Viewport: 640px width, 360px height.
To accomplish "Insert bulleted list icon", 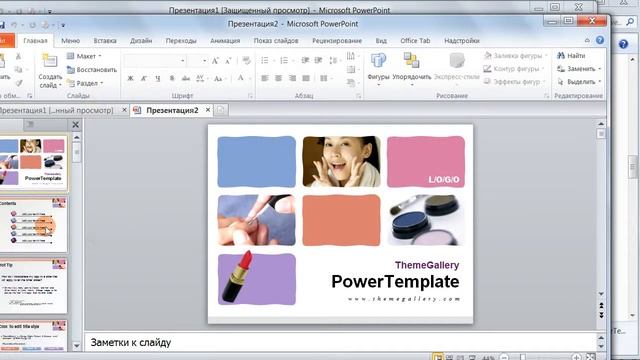I will click(x=265, y=60).
